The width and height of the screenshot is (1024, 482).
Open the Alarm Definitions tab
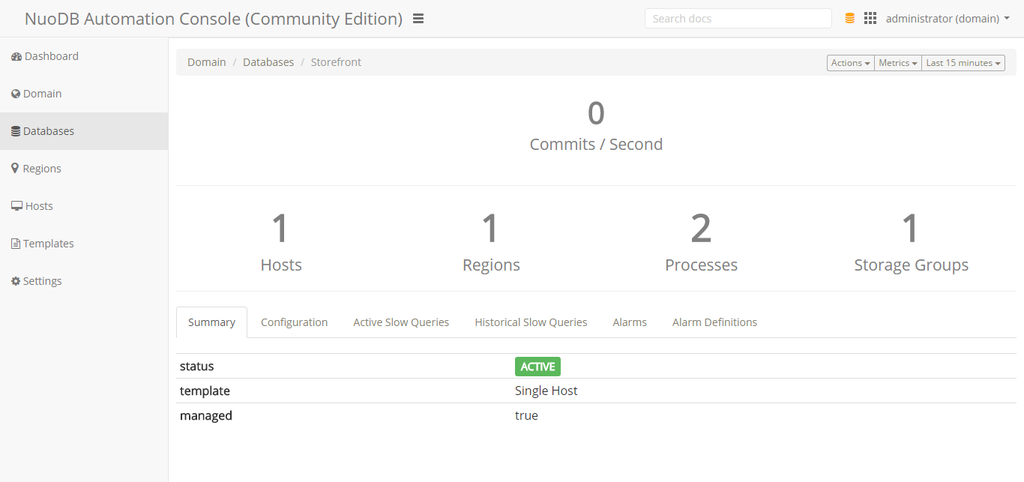[x=714, y=322]
